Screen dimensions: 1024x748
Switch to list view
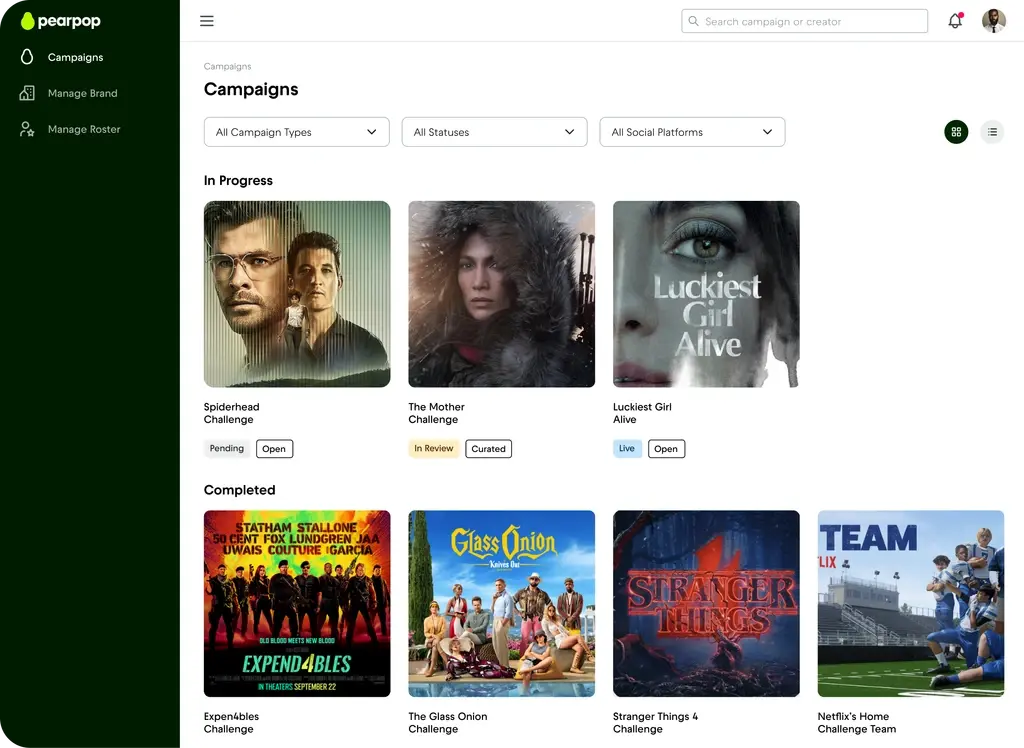point(992,132)
